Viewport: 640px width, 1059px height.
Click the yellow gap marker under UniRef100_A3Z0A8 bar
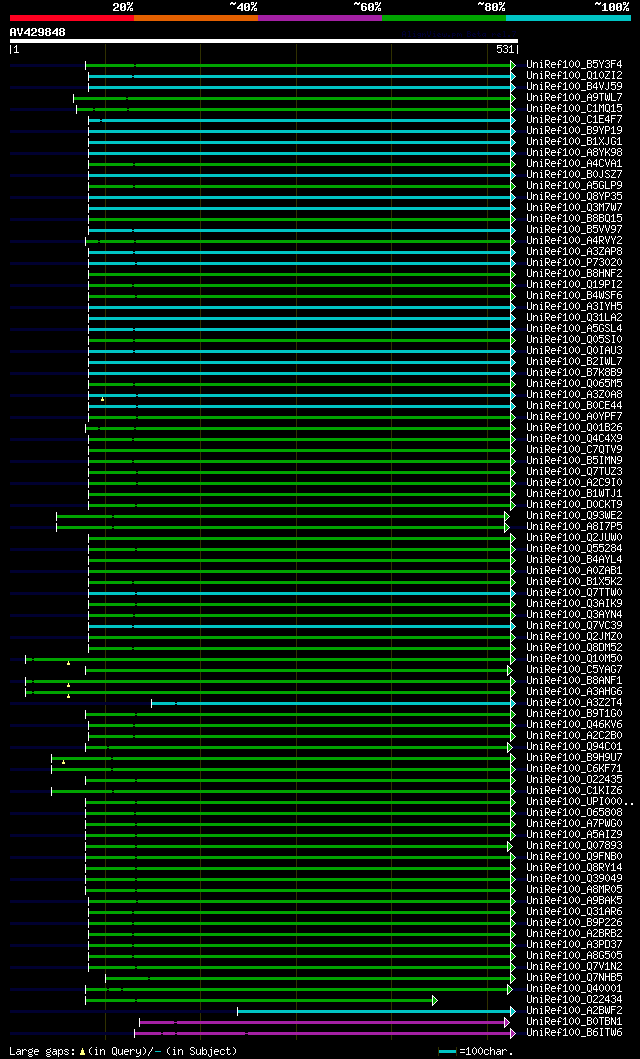click(103, 399)
